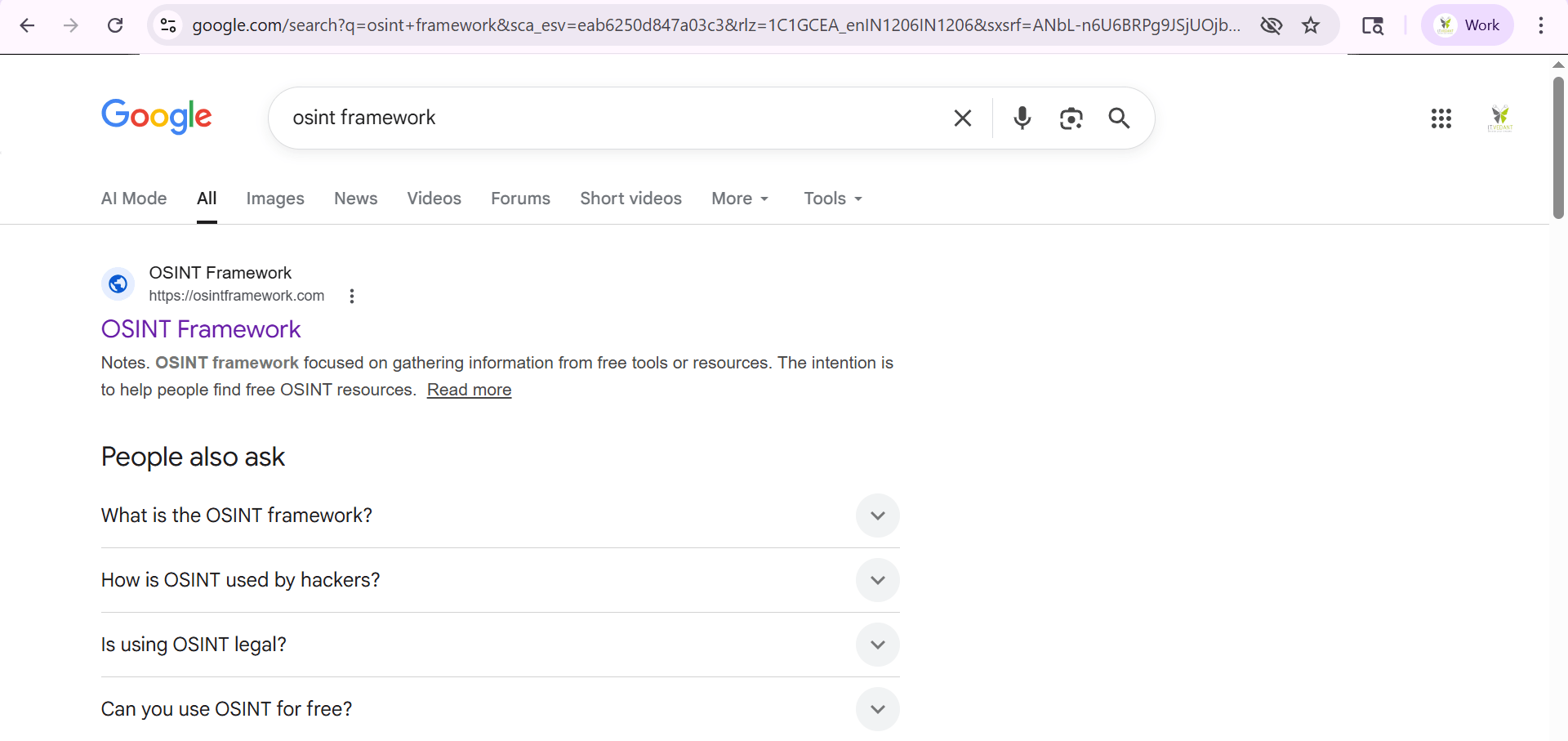
Task: Click the tracking protection eye icon
Action: 1272,25
